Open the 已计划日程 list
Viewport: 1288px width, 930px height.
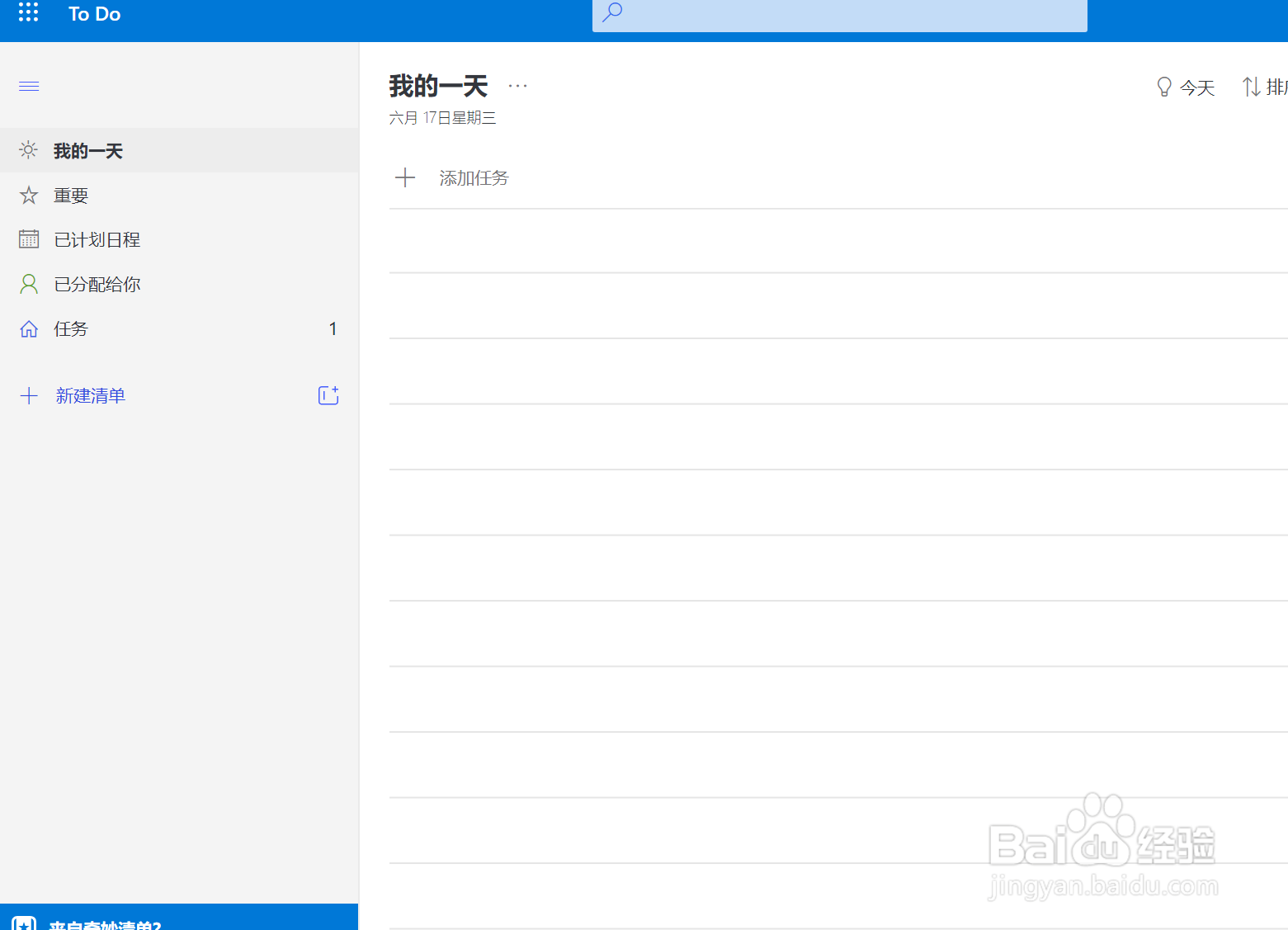[179, 240]
